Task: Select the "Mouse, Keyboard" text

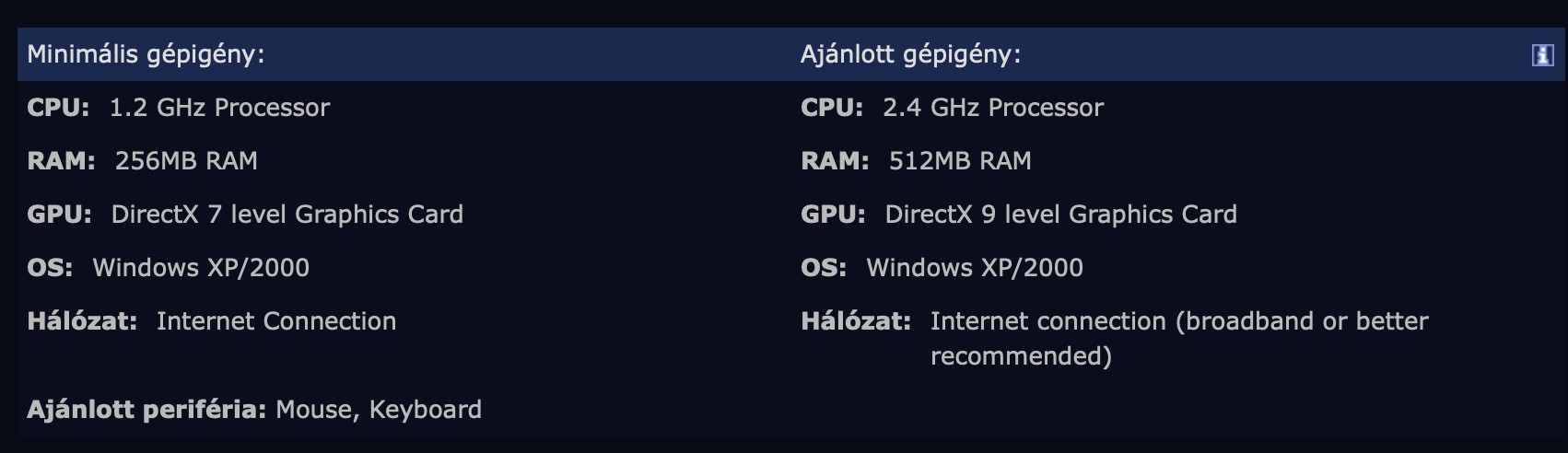Action: pyautogui.click(x=379, y=410)
